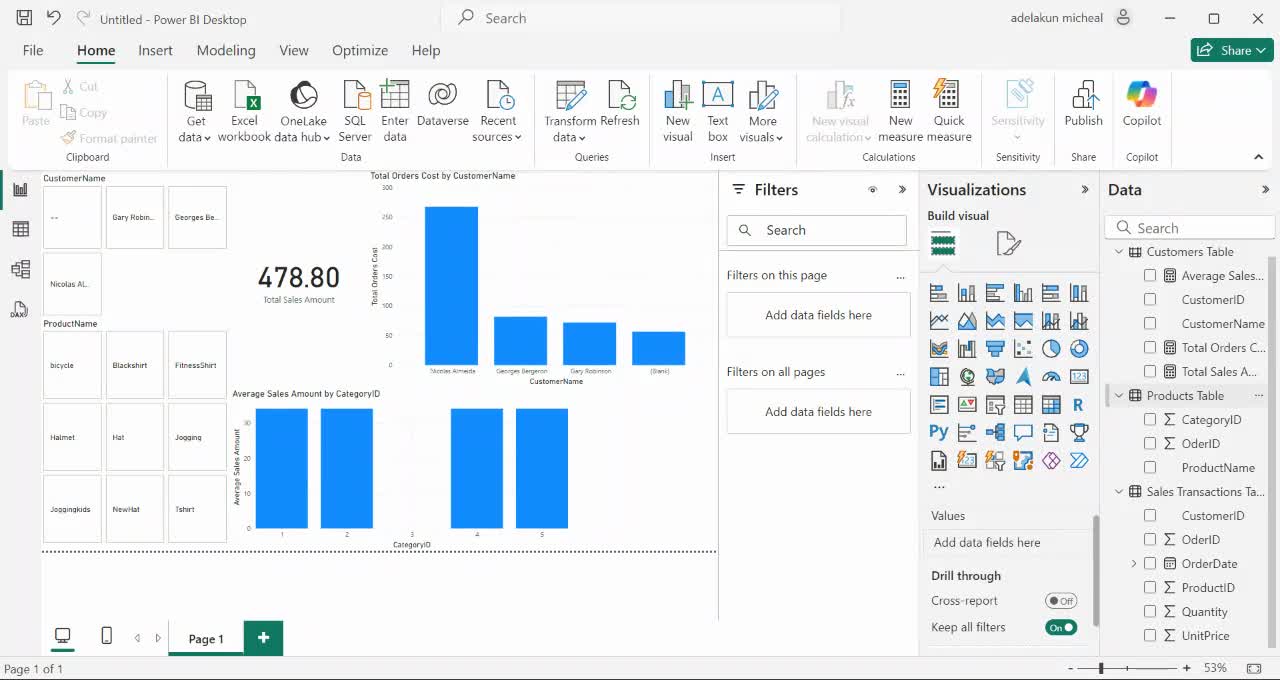1280x680 pixels.
Task: Expand the OrderDate hierarchy
Action: (1133, 564)
